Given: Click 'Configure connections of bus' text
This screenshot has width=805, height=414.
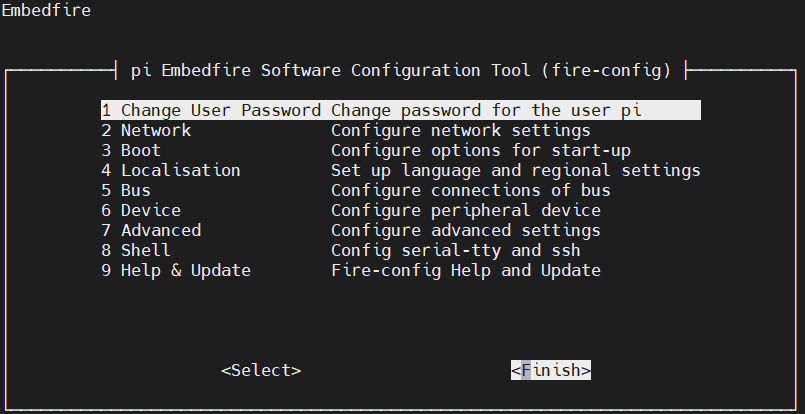Looking at the screenshot, I should [x=471, y=191].
